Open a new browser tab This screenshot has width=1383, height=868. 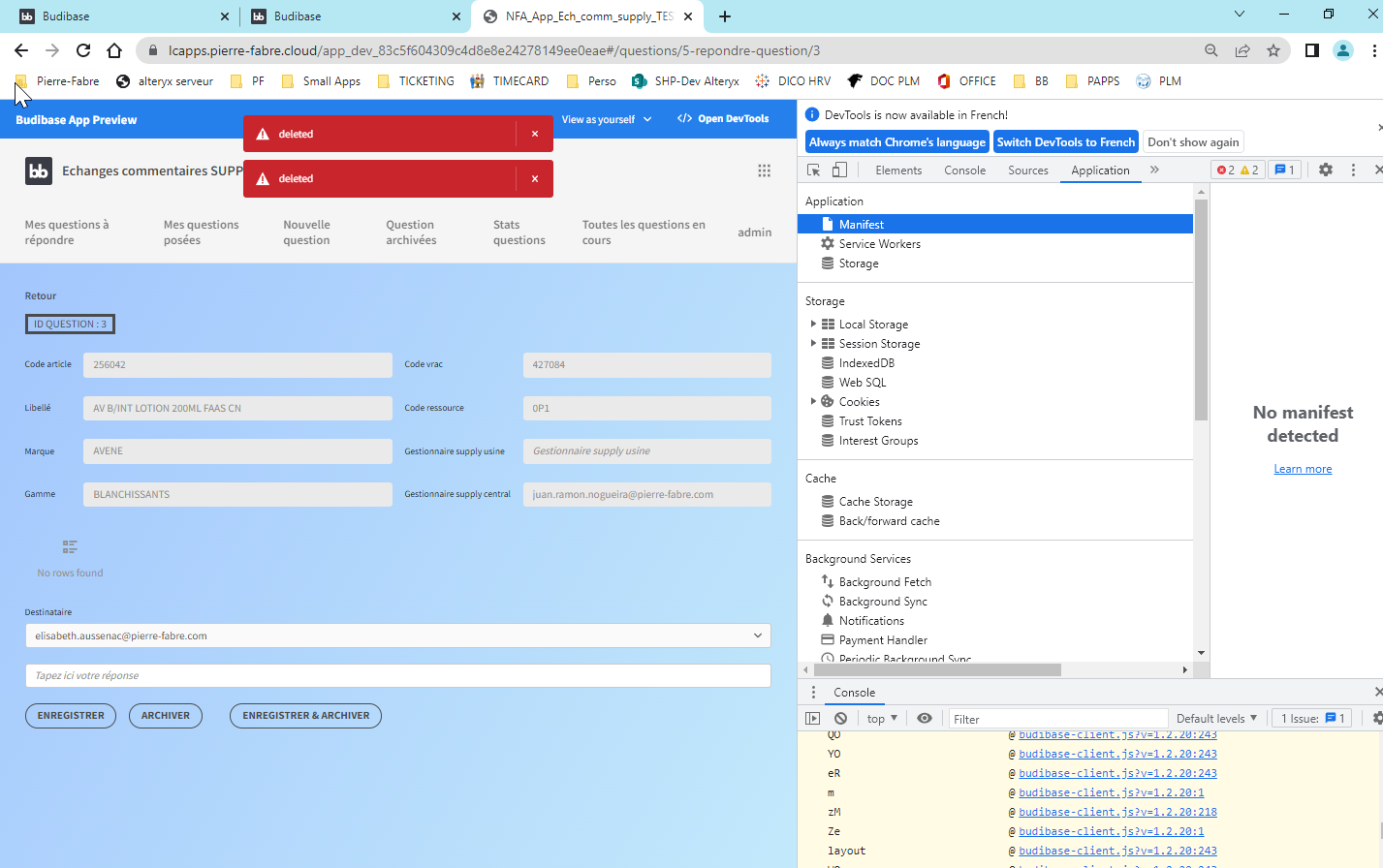(x=725, y=16)
